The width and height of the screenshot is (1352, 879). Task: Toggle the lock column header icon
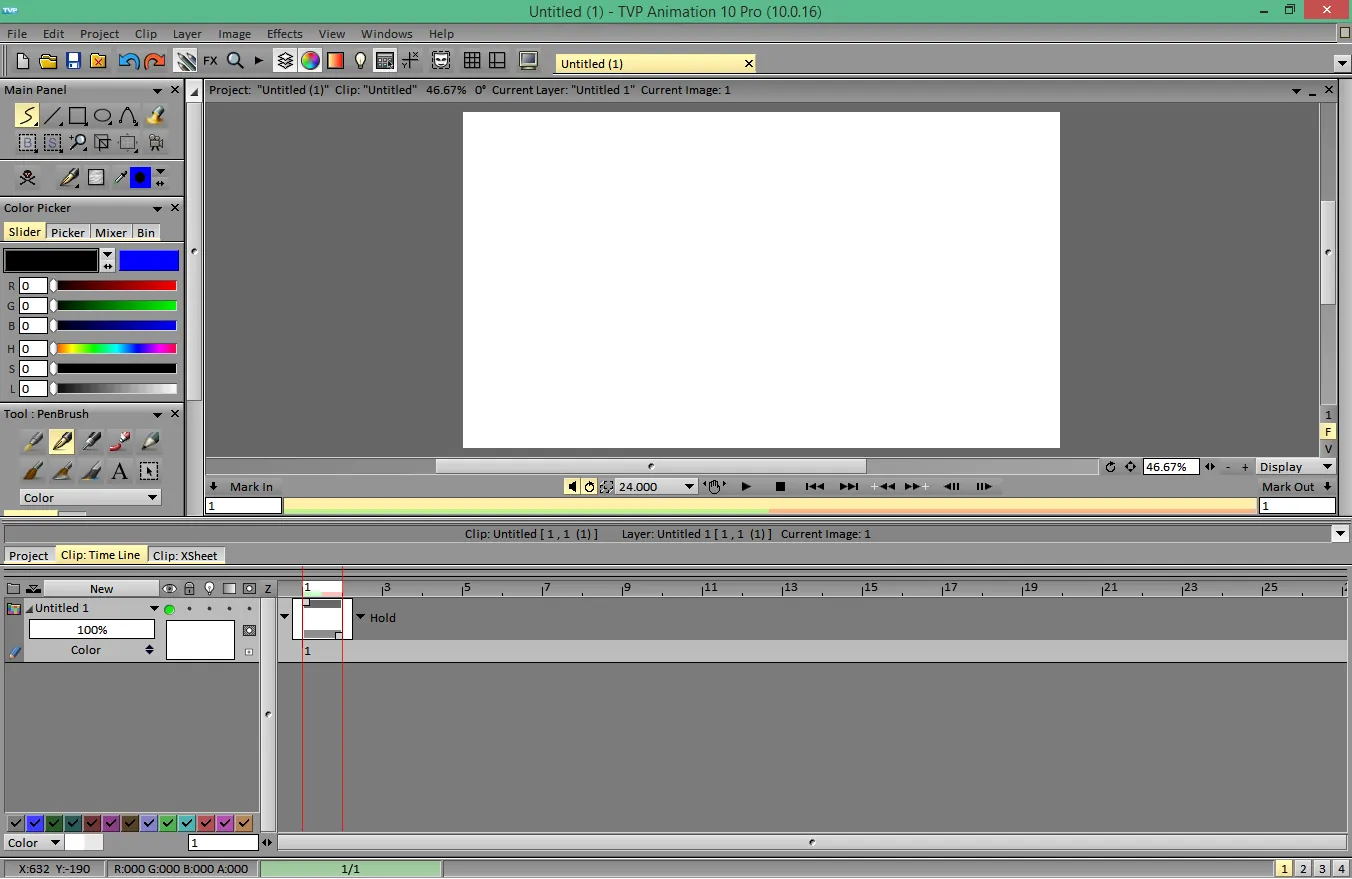pyautogui.click(x=189, y=588)
